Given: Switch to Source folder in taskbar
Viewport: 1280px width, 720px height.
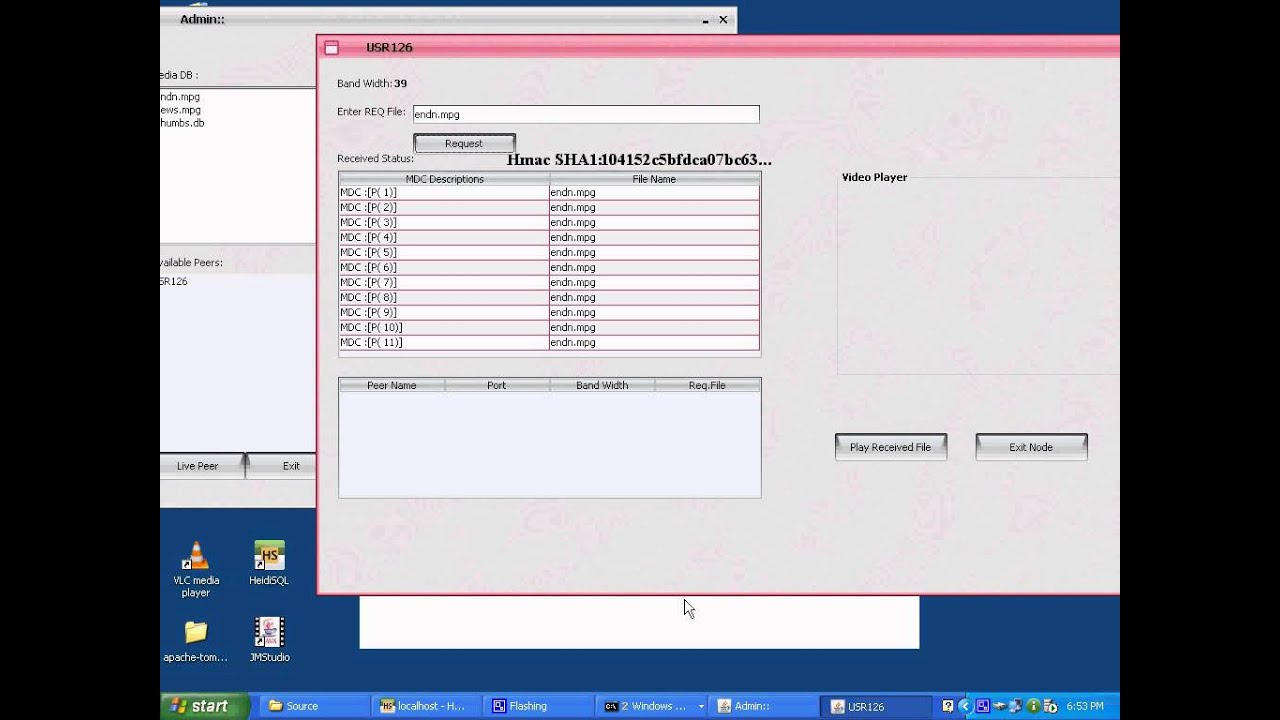Looking at the screenshot, I should (312, 706).
